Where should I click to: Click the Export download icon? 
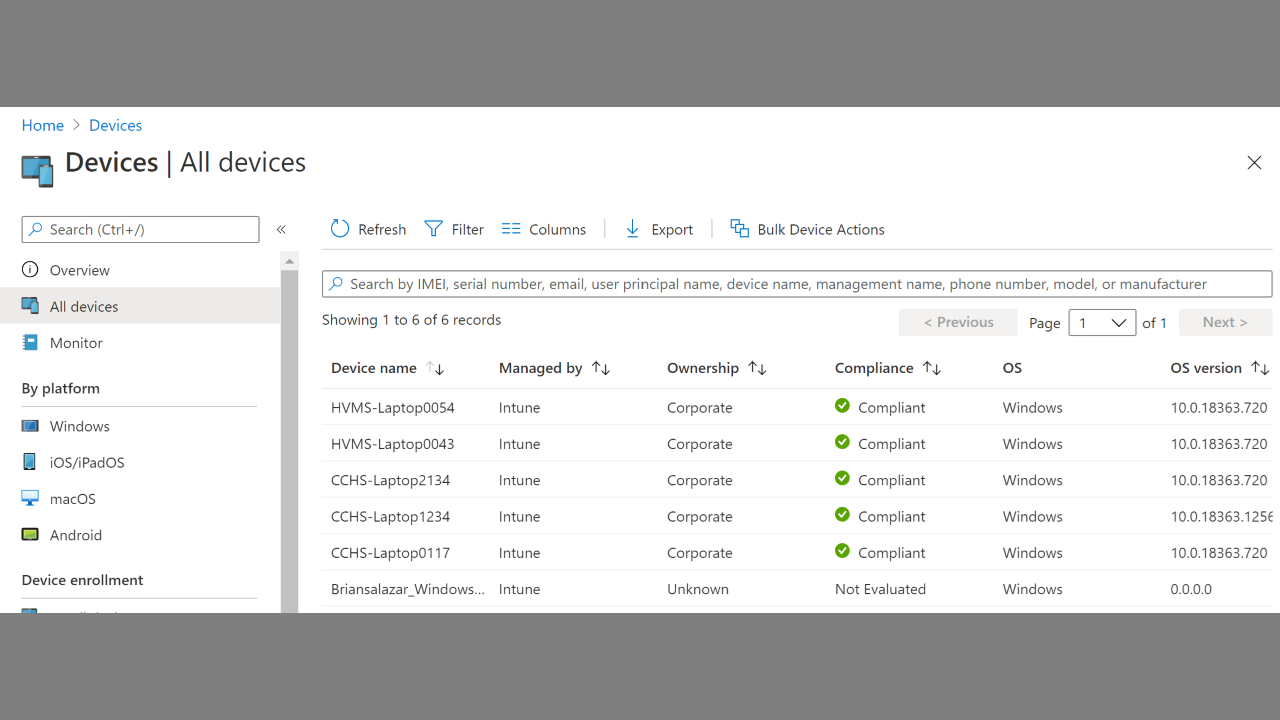click(632, 229)
